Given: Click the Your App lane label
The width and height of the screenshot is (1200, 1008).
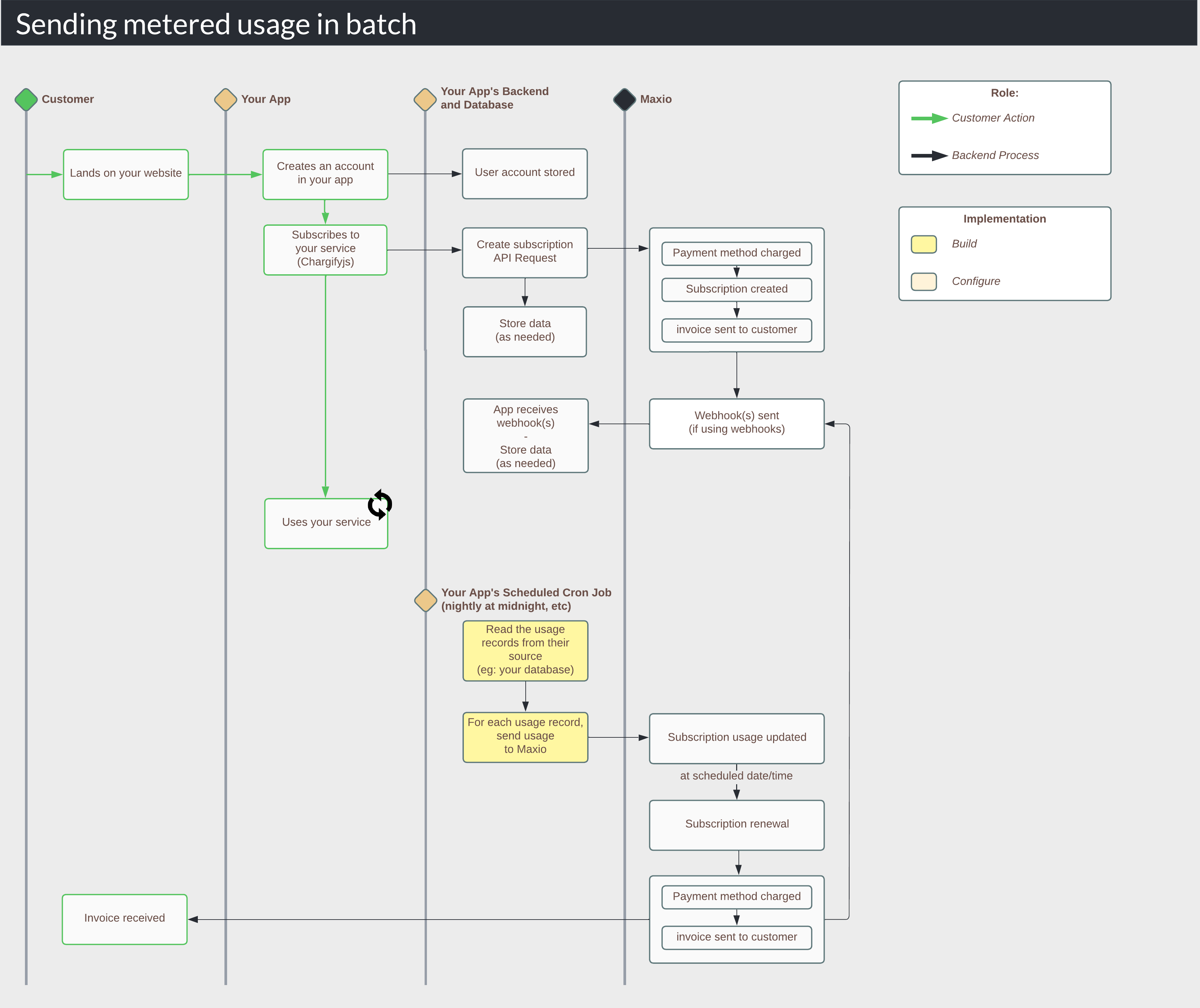Looking at the screenshot, I should coord(266,99).
